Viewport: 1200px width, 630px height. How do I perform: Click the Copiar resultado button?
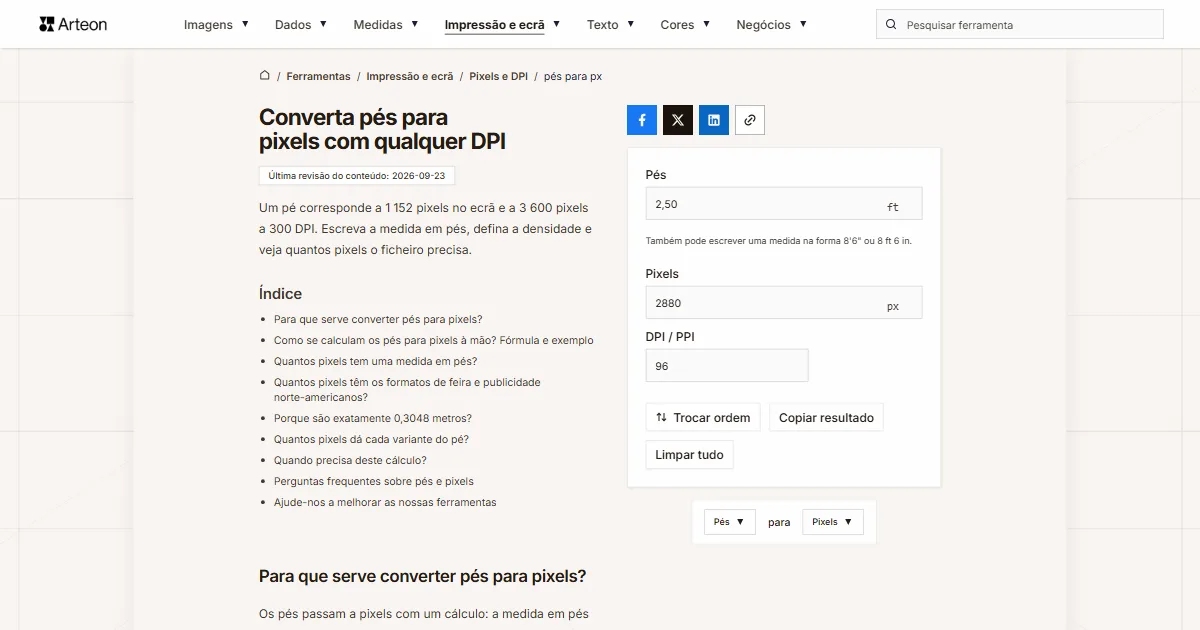click(x=826, y=418)
